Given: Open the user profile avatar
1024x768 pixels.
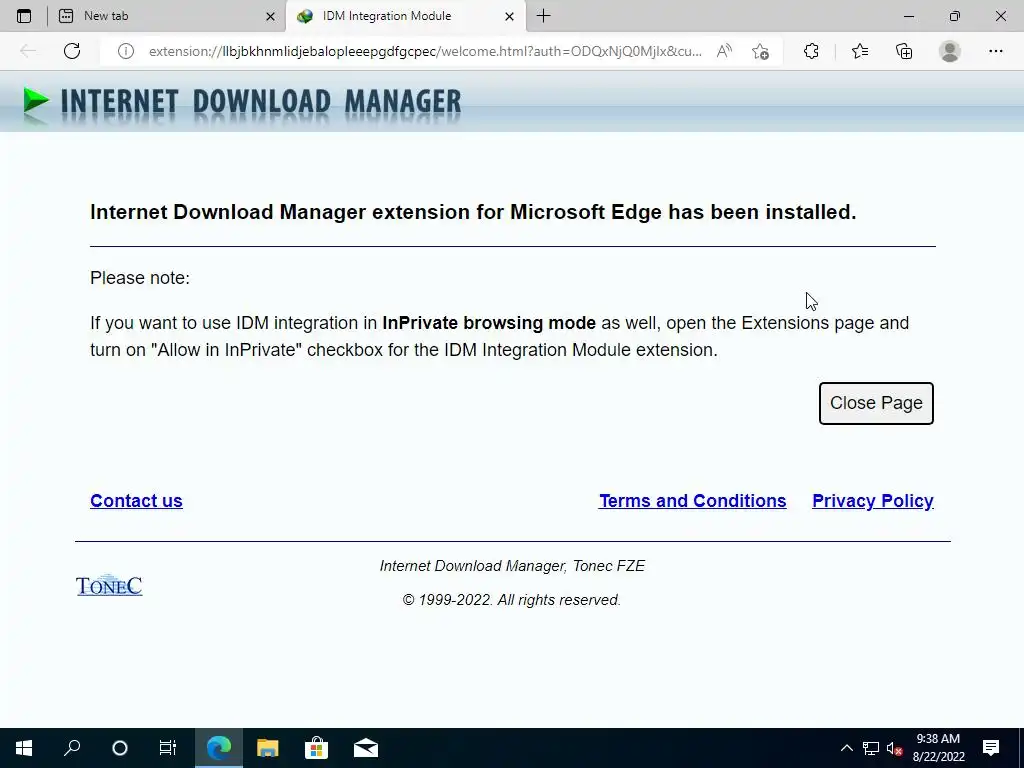Looking at the screenshot, I should (950, 51).
